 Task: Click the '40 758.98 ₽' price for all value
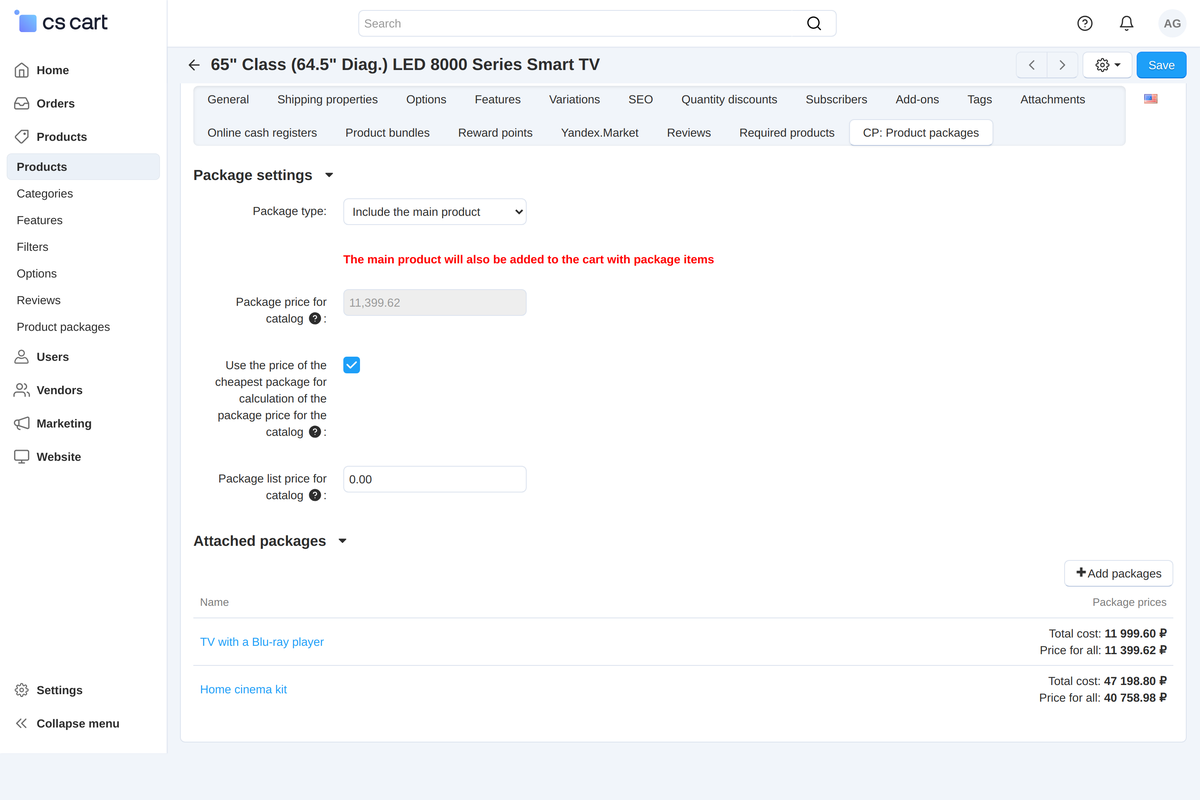1136,698
